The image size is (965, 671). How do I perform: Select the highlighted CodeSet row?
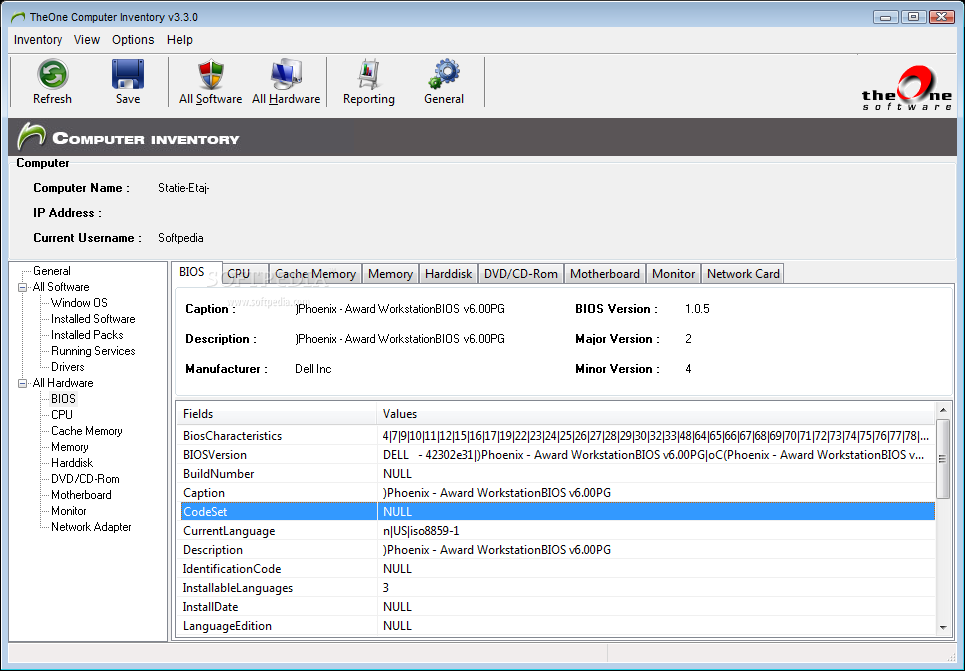pos(556,512)
